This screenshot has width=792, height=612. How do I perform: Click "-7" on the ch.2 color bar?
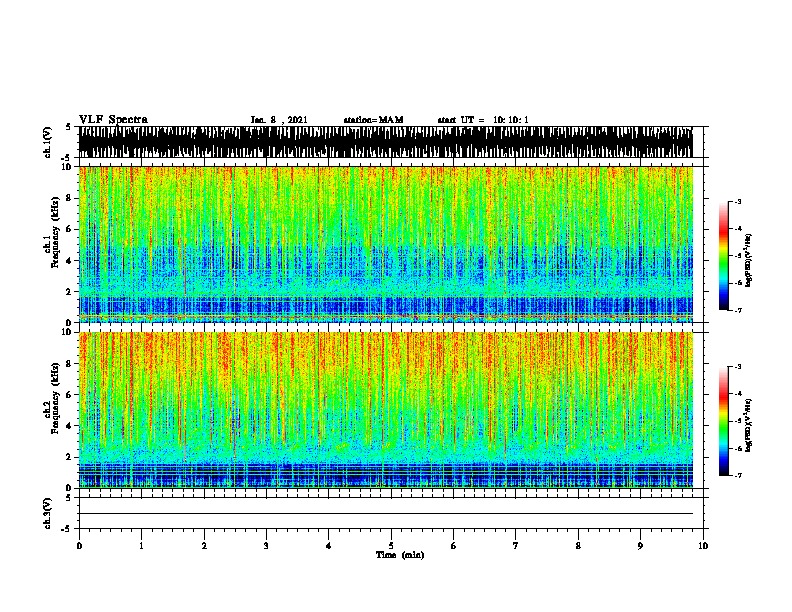[738, 476]
